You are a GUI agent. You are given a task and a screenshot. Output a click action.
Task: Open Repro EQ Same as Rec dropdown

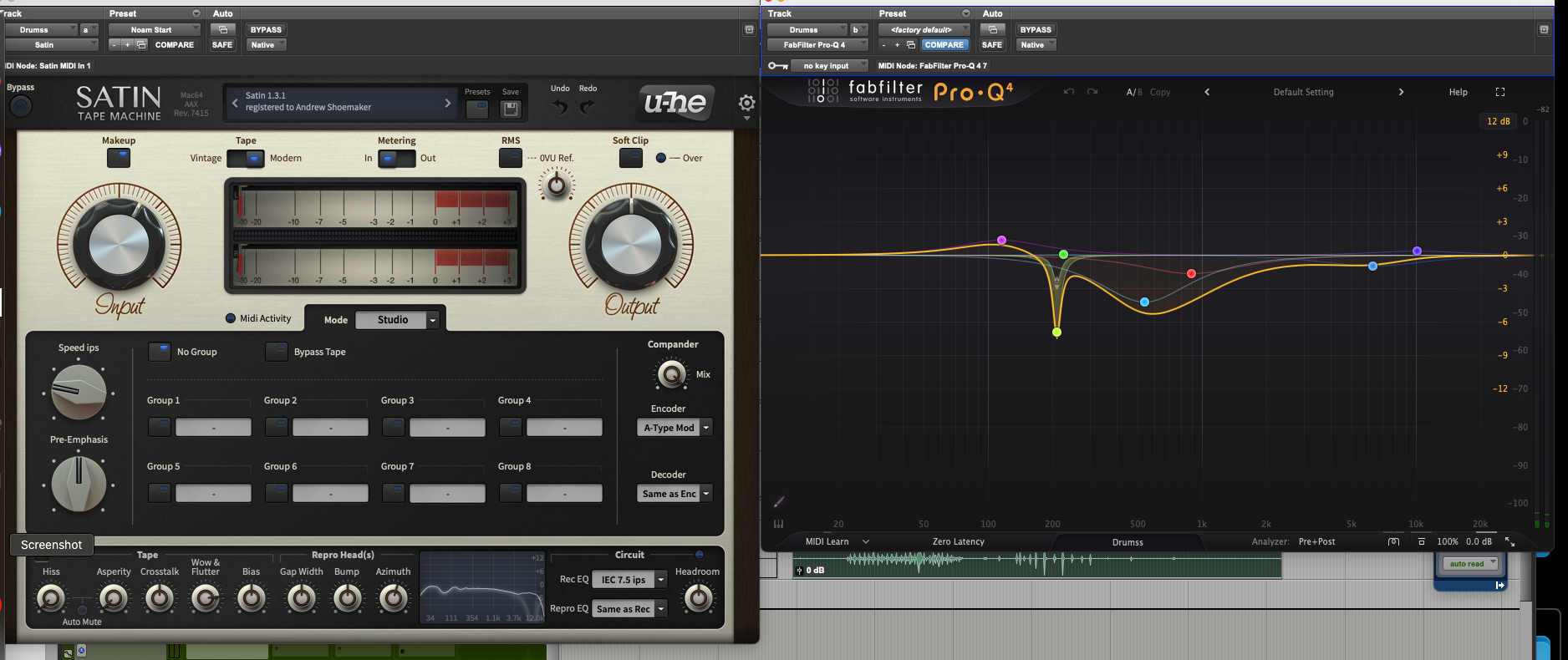pyautogui.click(x=629, y=609)
